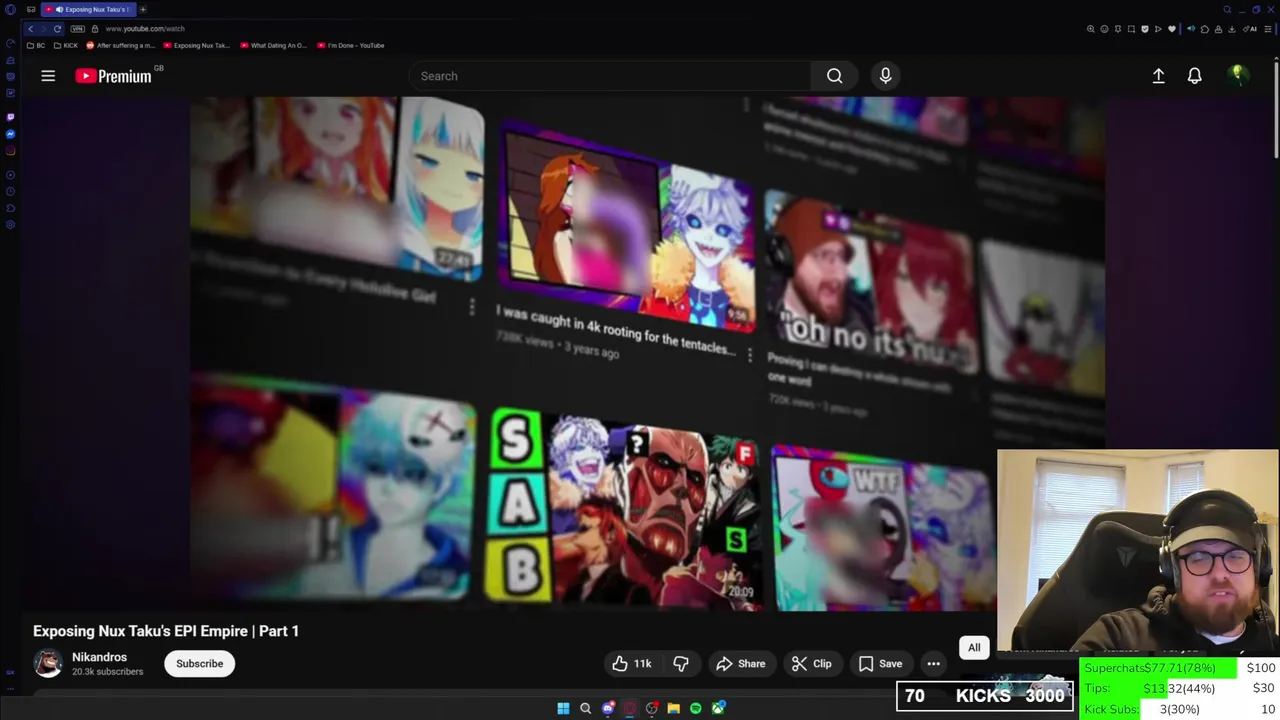Screen dimensions: 1280x720
Task: Click the YouTube search magnifier button
Action: [834, 76]
